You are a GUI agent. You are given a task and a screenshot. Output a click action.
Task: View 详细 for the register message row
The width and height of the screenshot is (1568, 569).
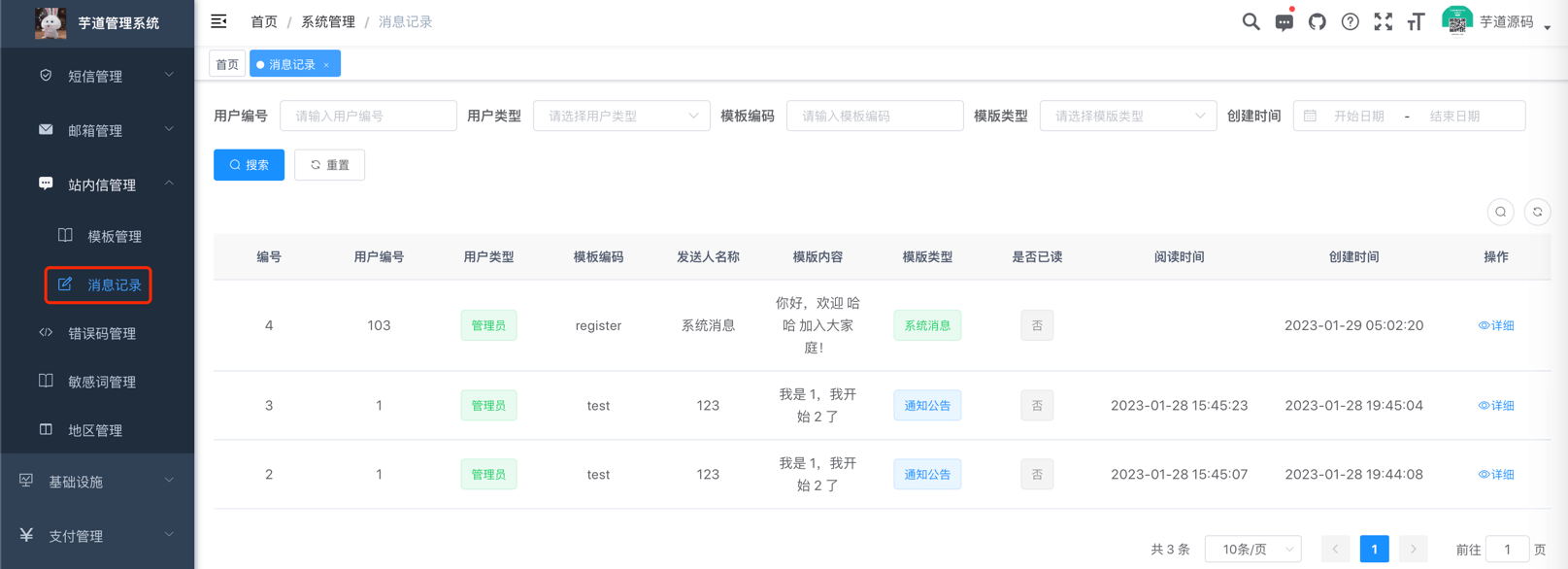[x=1495, y=325]
